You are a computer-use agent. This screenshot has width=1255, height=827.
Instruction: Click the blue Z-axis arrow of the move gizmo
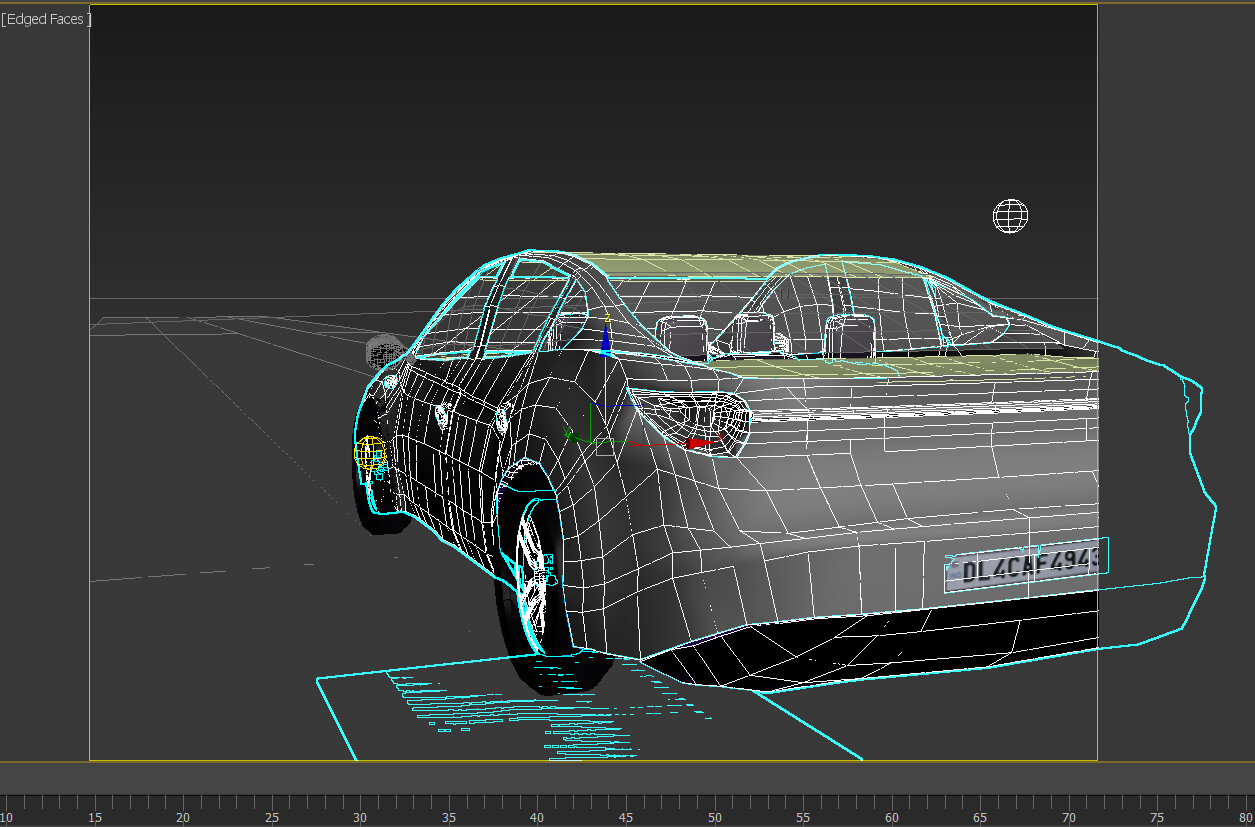[605, 343]
